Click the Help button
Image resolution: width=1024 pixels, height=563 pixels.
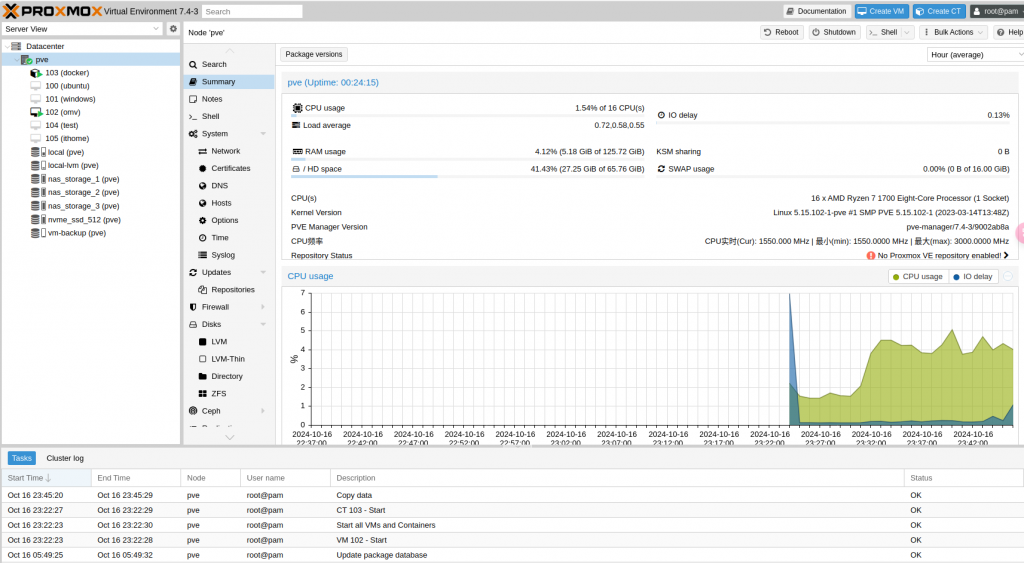click(1010, 32)
